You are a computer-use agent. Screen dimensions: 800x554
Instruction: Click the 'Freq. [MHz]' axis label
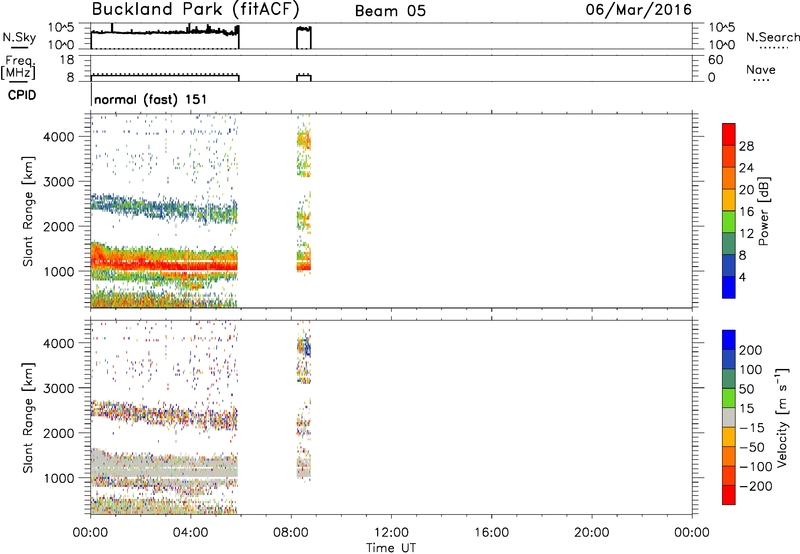coord(18,68)
